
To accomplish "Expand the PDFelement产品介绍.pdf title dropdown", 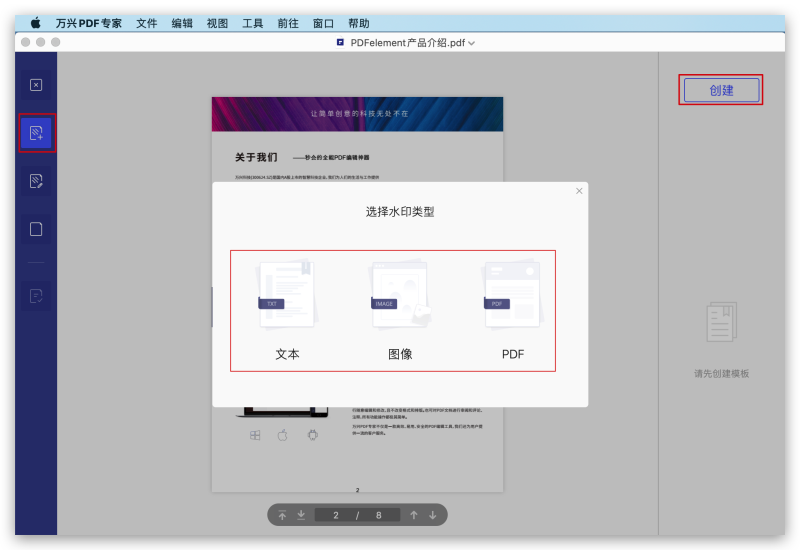I will (471, 43).
